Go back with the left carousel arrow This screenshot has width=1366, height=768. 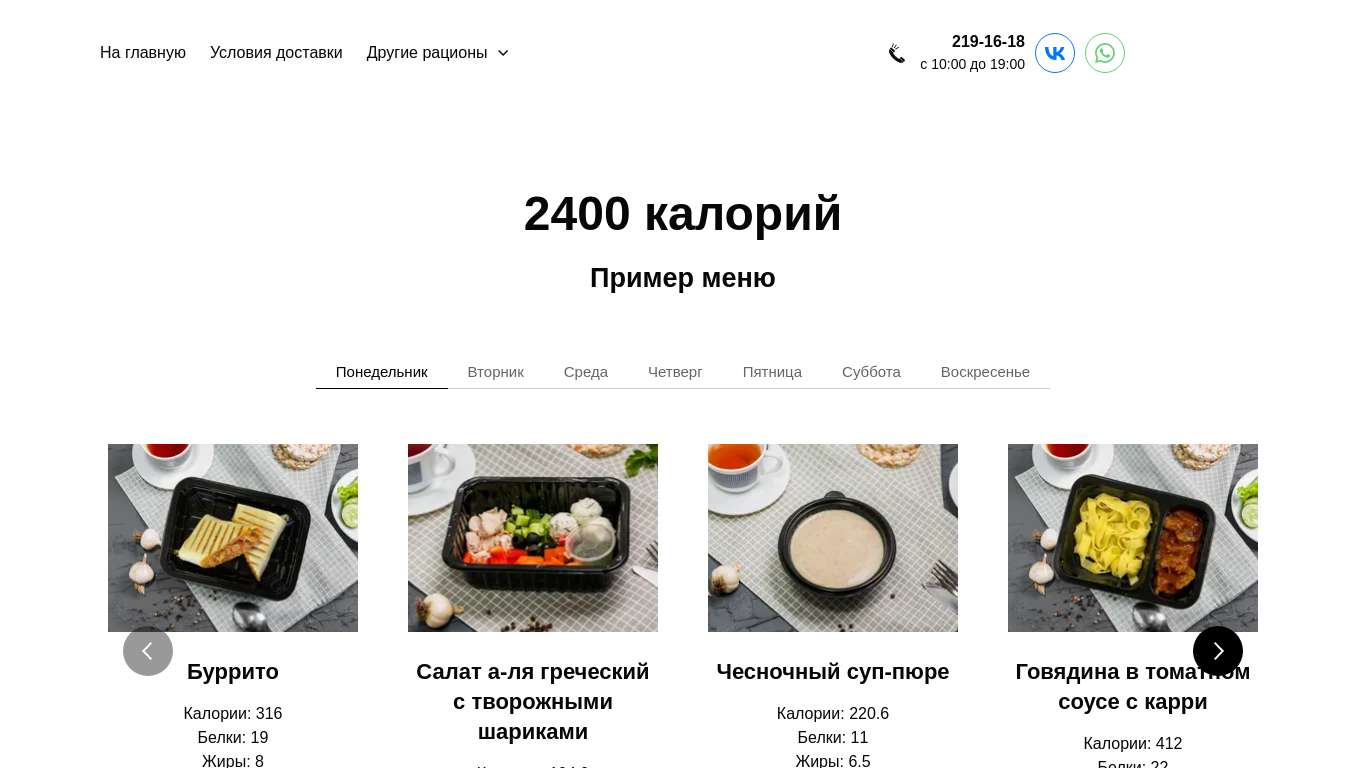coord(148,651)
